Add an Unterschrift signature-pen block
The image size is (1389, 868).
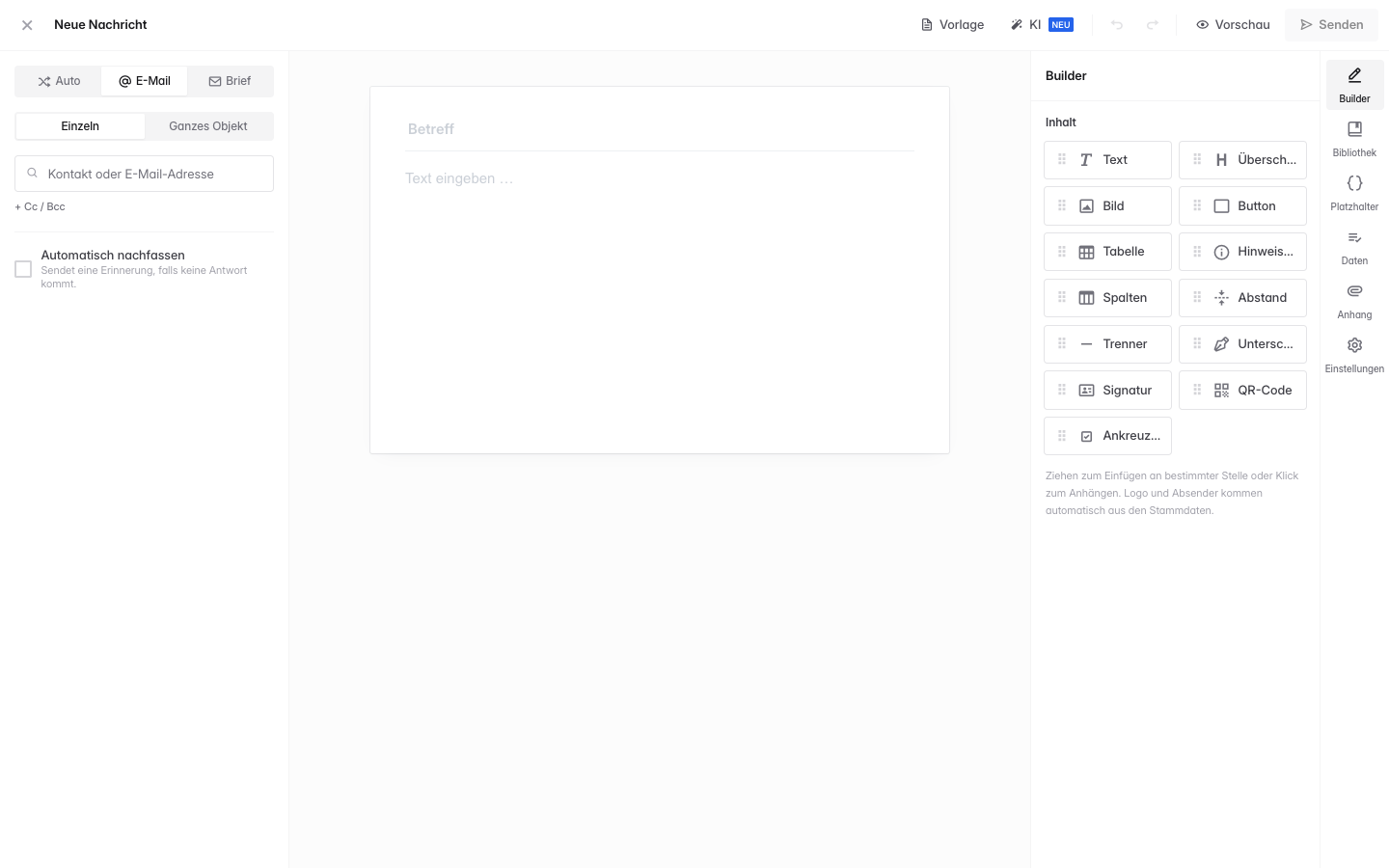(x=1242, y=344)
